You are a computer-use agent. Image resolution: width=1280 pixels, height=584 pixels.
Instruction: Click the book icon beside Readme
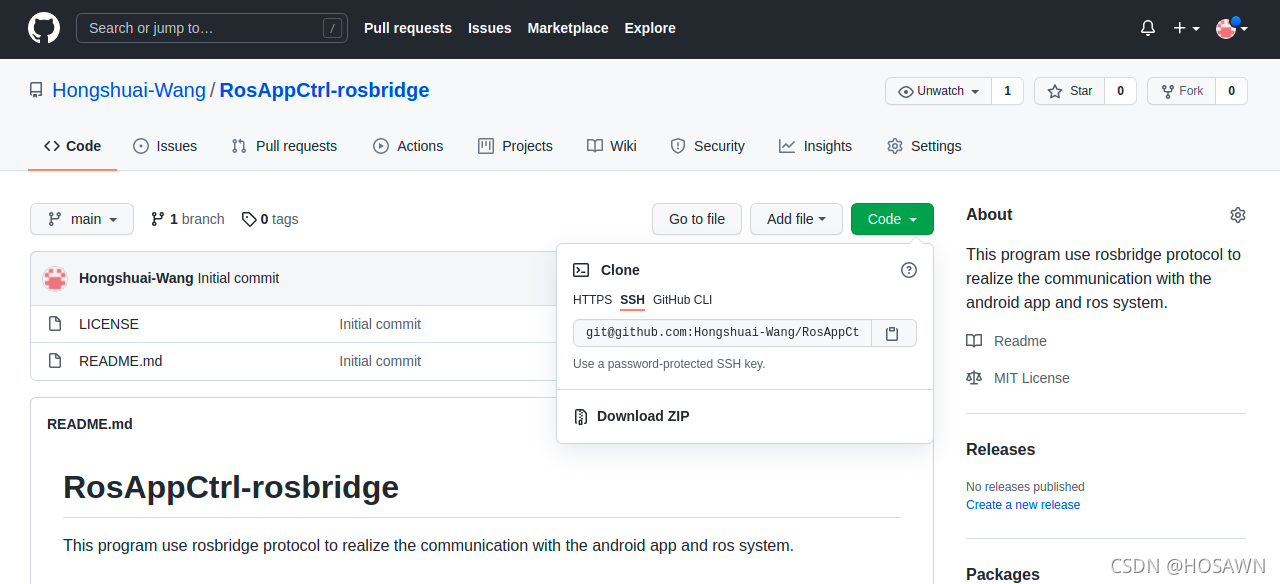click(974, 341)
